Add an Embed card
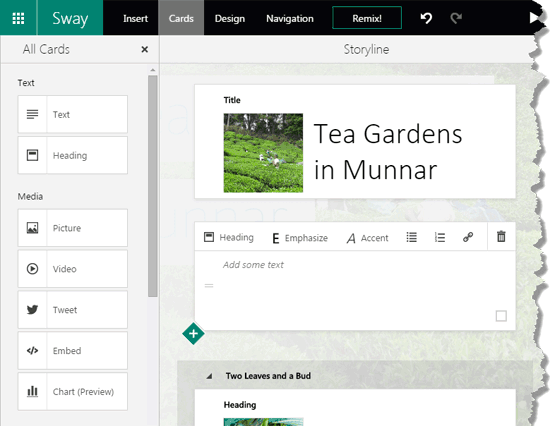This screenshot has width=550, height=426. point(73,351)
